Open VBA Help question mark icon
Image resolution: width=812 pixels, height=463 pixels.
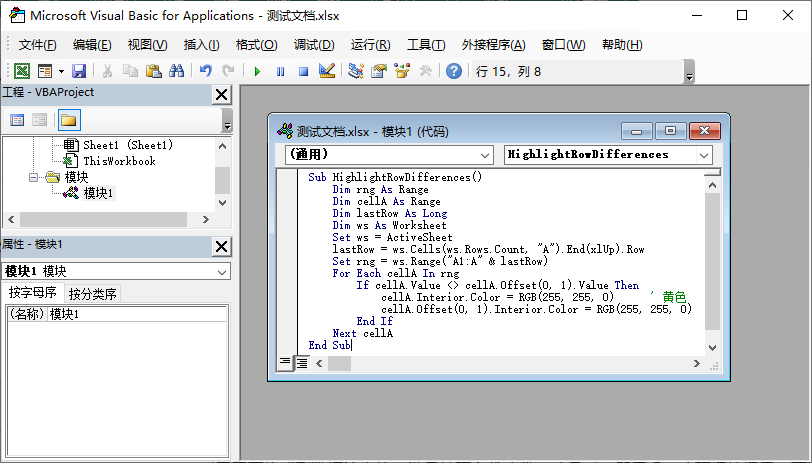pos(454,71)
